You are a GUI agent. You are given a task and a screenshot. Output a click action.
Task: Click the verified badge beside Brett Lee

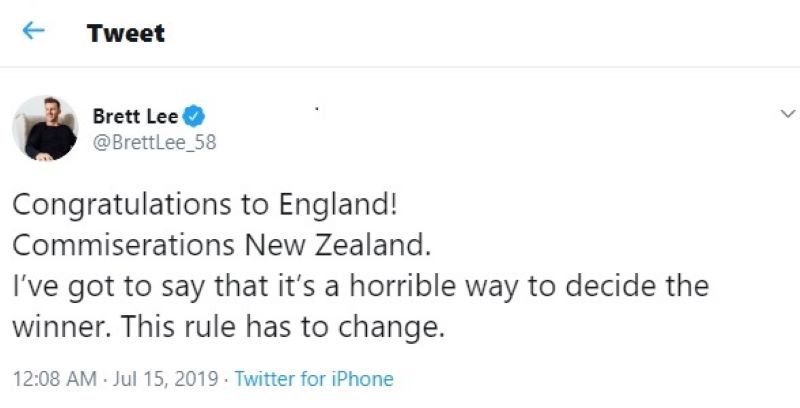pos(194,117)
